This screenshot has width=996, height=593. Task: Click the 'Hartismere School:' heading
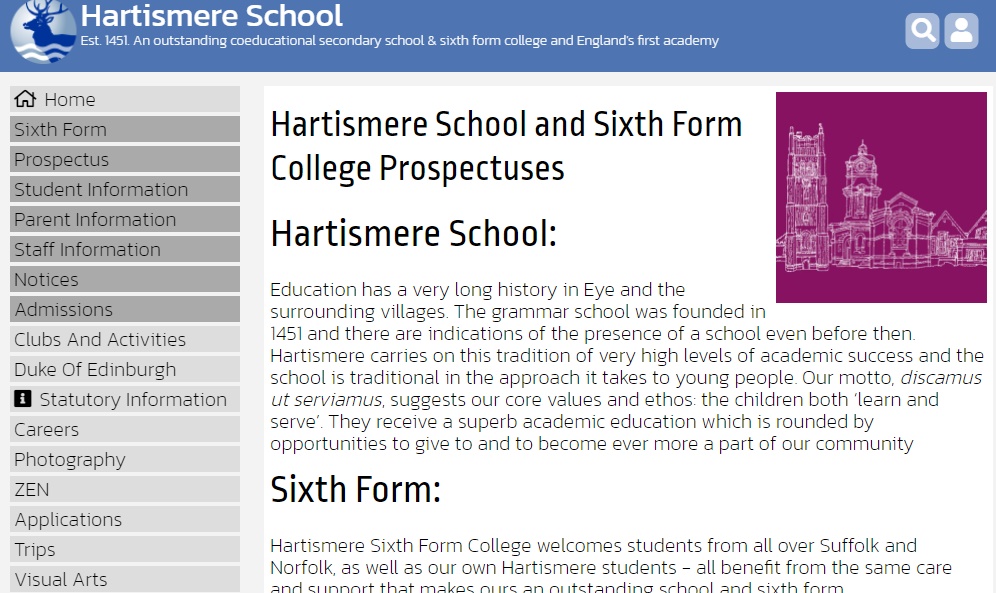click(414, 233)
